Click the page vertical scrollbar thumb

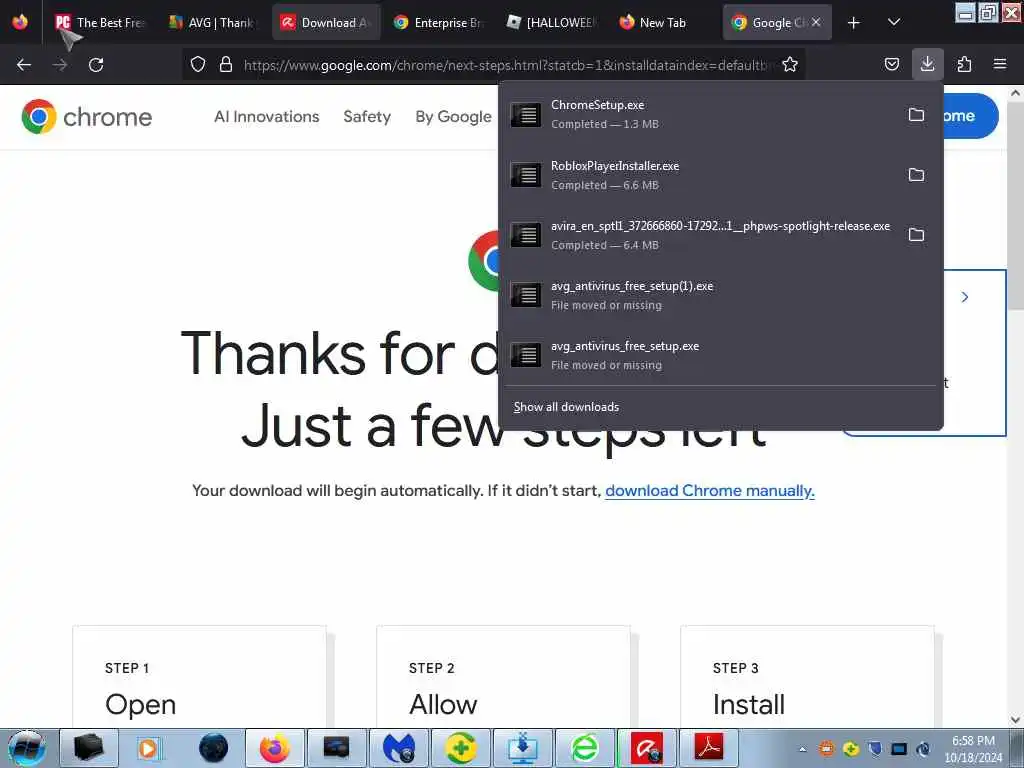1015,206
